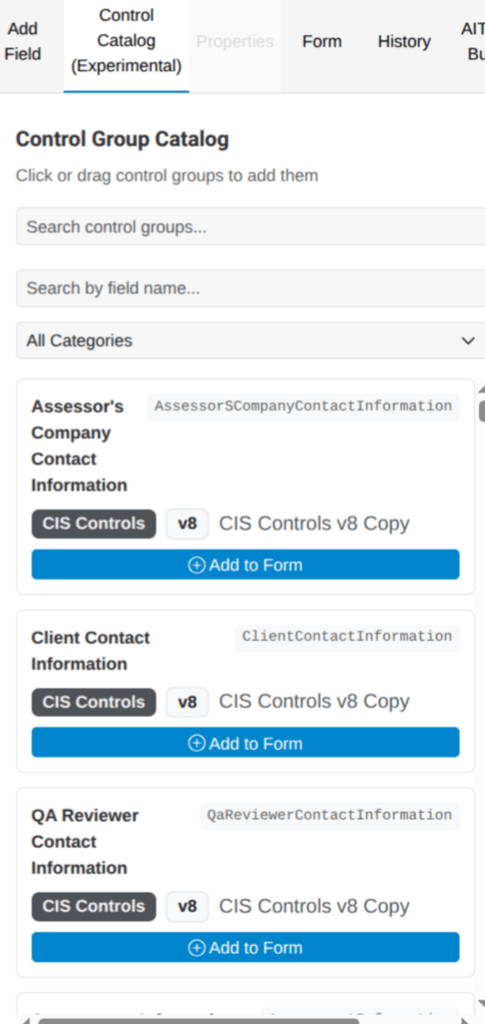This screenshot has height=1024, width=485.
Task: Switch to the Add Field tab
Action: tap(23, 41)
